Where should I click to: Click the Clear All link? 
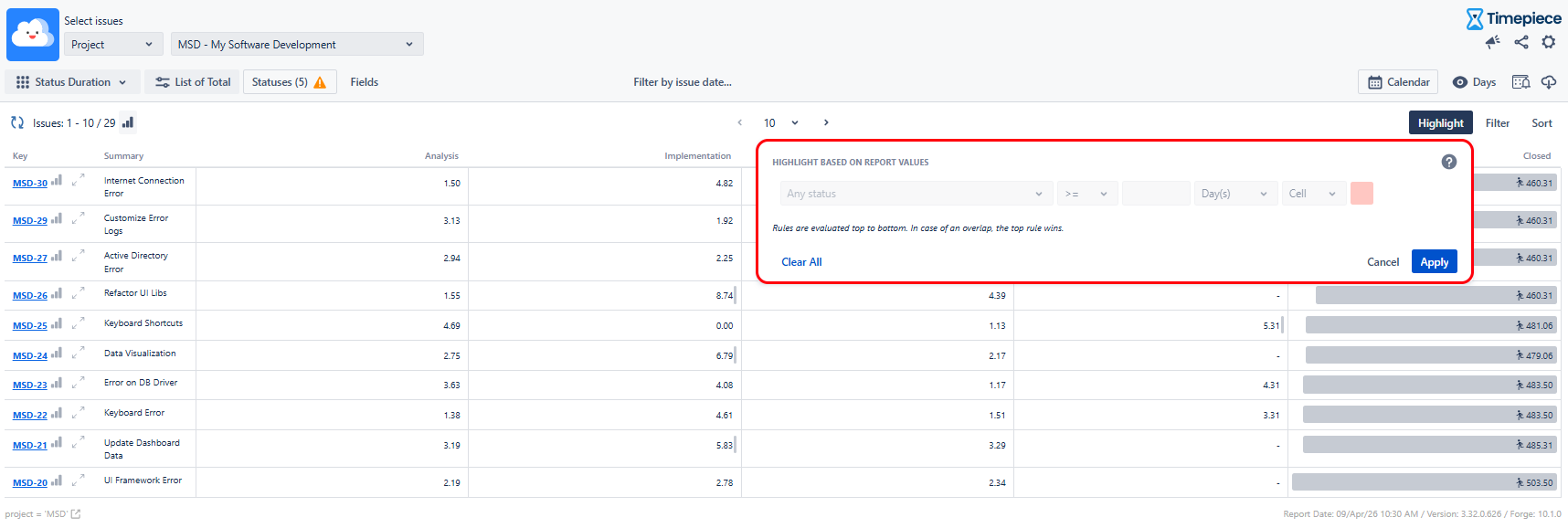point(801,262)
